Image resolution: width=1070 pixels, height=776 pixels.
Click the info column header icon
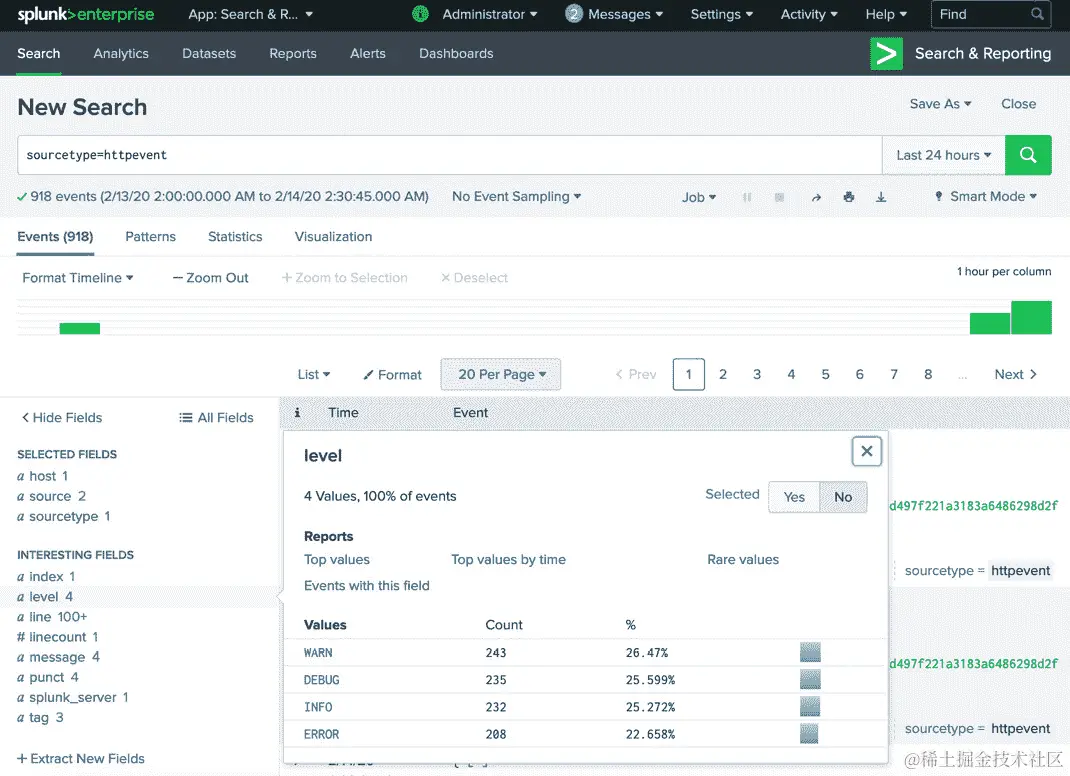point(297,412)
